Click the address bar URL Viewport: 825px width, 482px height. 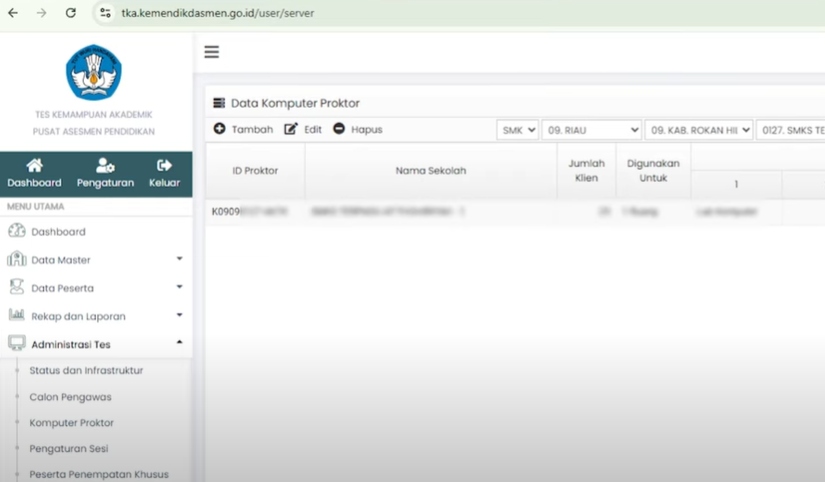point(217,13)
